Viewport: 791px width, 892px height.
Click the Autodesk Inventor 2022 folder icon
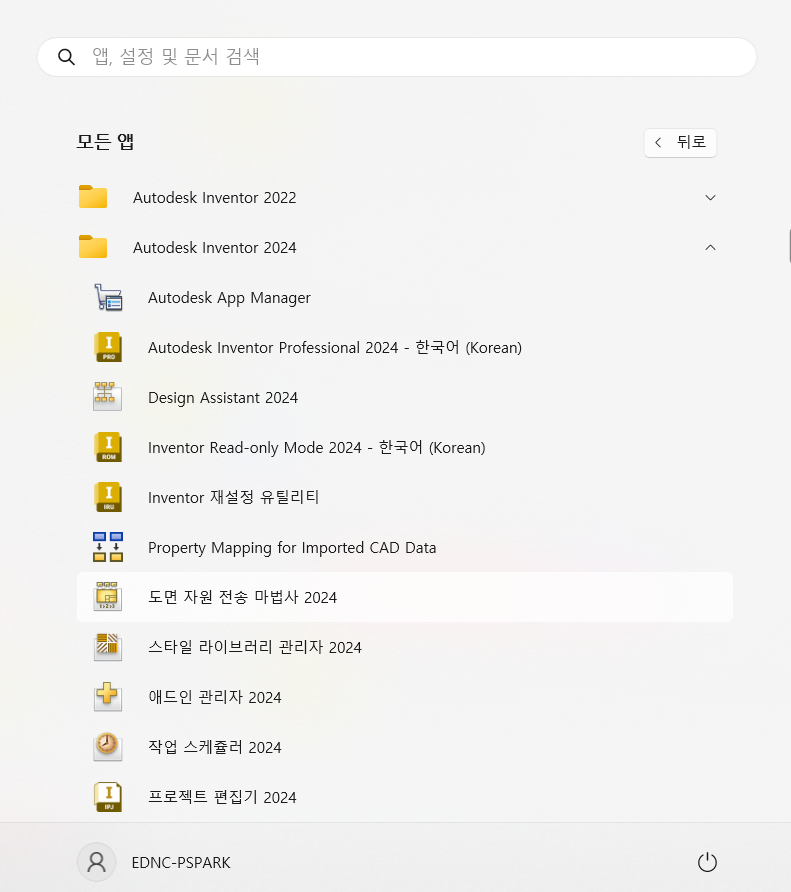(93, 197)
